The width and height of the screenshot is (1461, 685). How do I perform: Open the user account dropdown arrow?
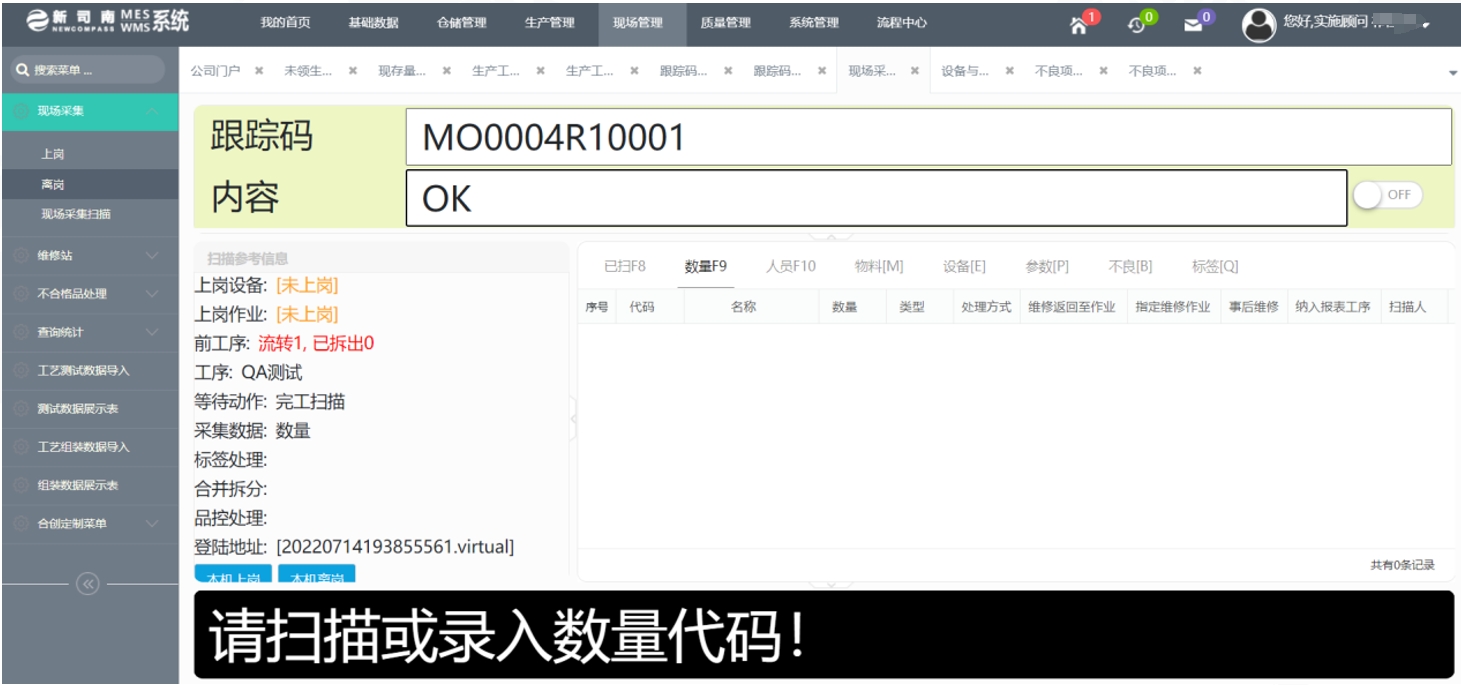tap(1425, 25)
